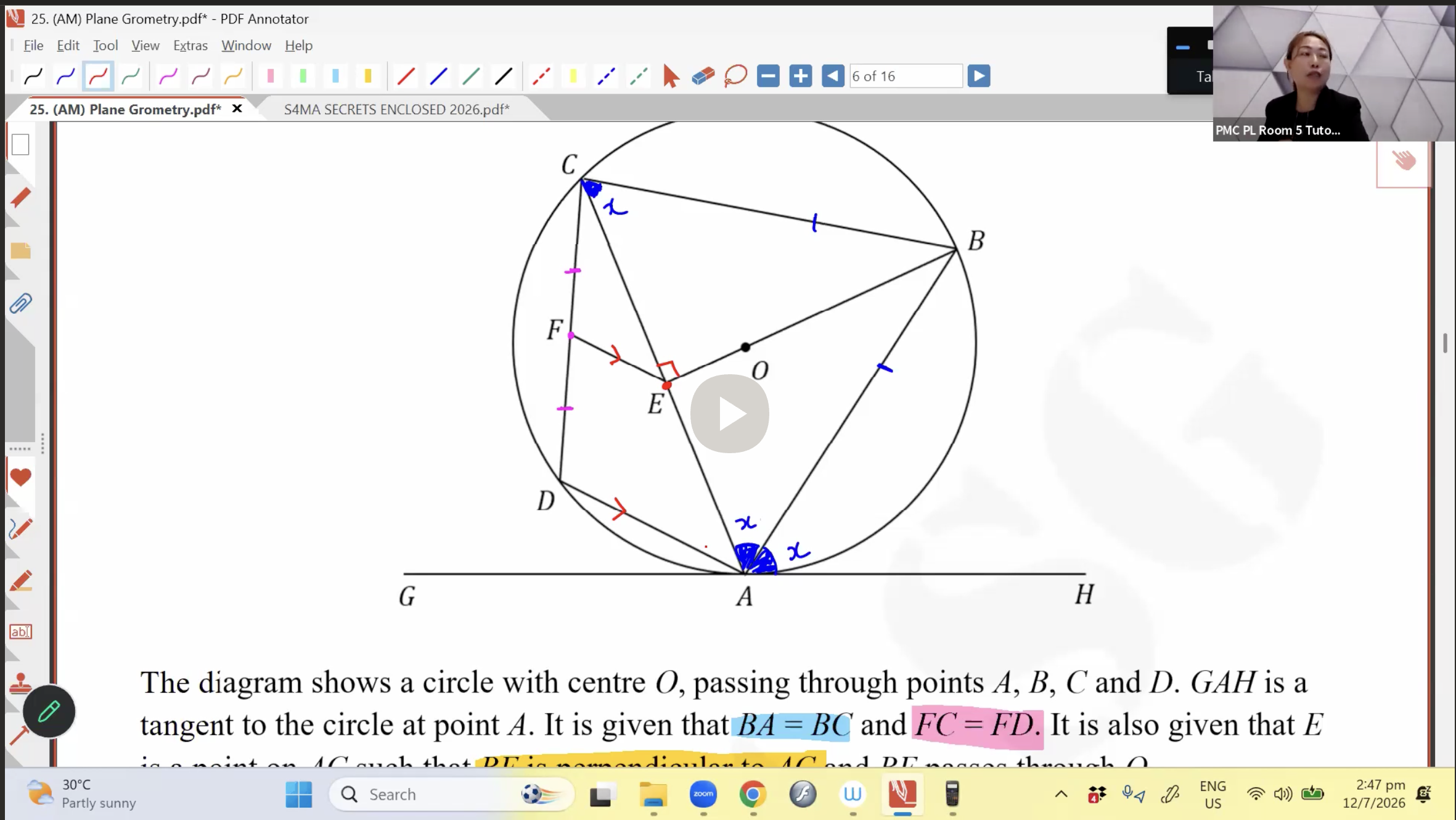
Task: Open the Edit menu
Action: [x=68, y=46]
